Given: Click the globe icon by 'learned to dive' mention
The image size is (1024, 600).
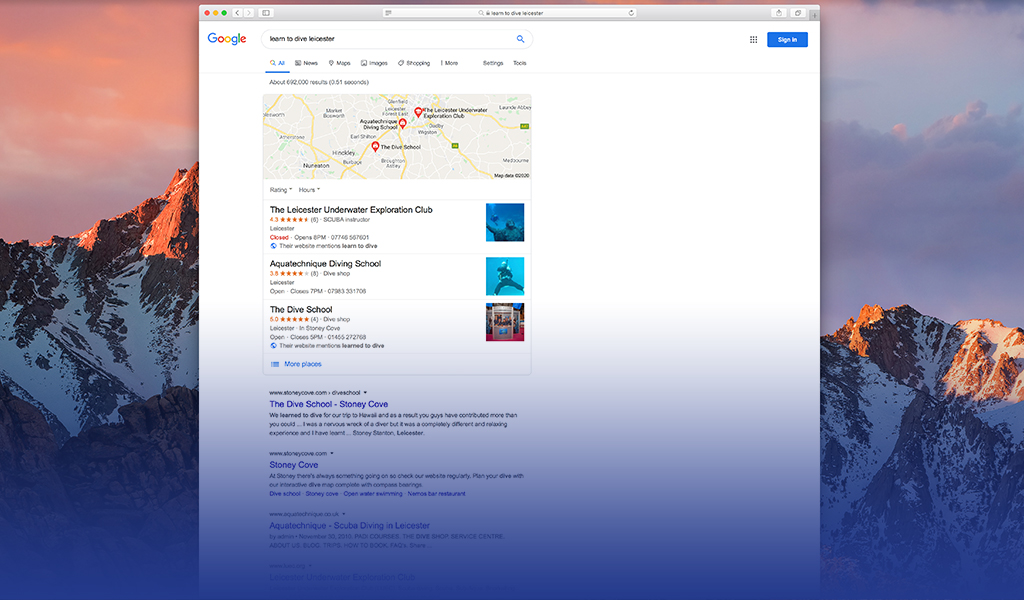Looking at the screenshot, I should point(274,345).
